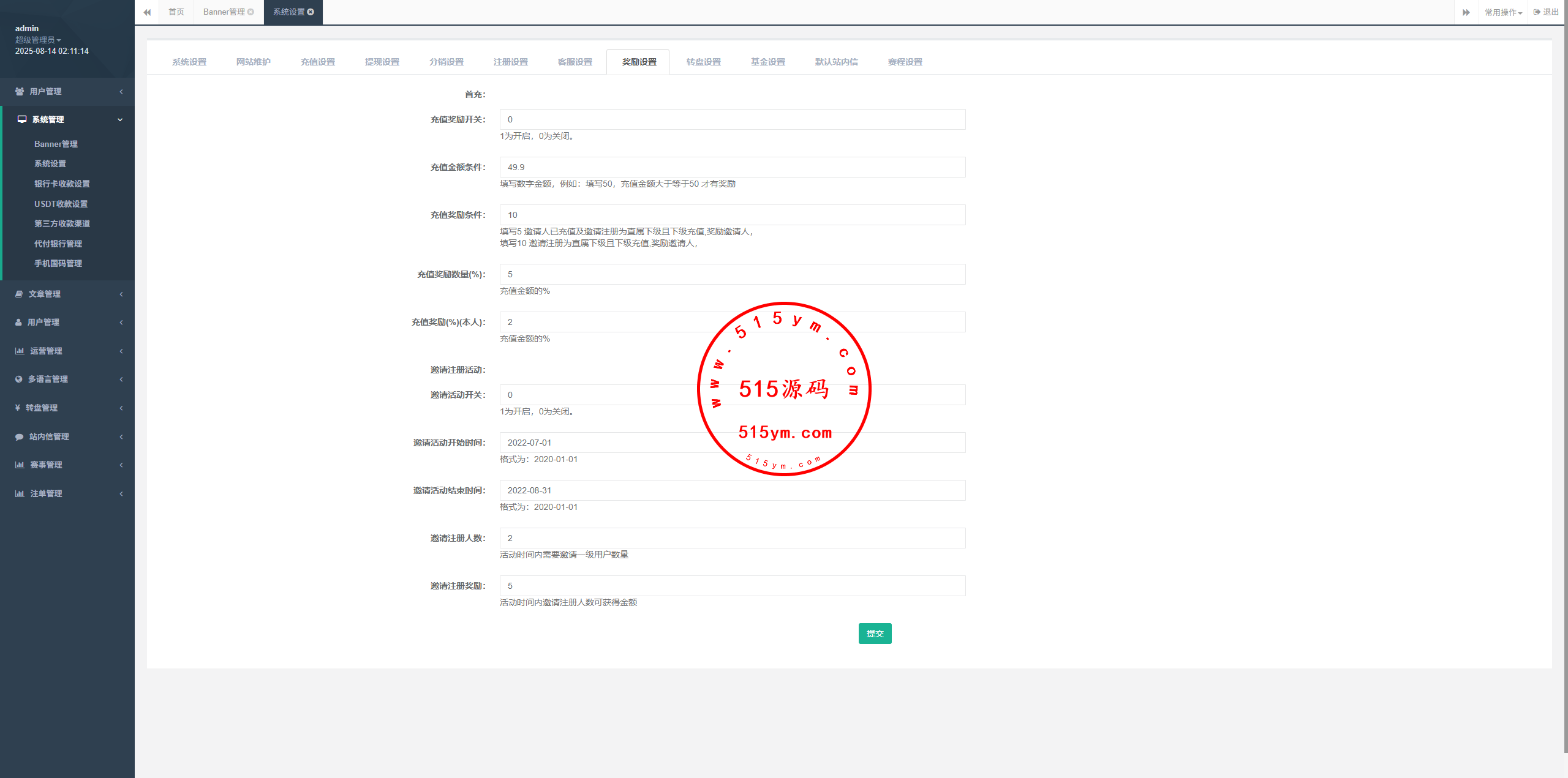1568x778 pixels.
Task: Click the 运营管理 chart icon in sidebar
Action: coord(20,351)
